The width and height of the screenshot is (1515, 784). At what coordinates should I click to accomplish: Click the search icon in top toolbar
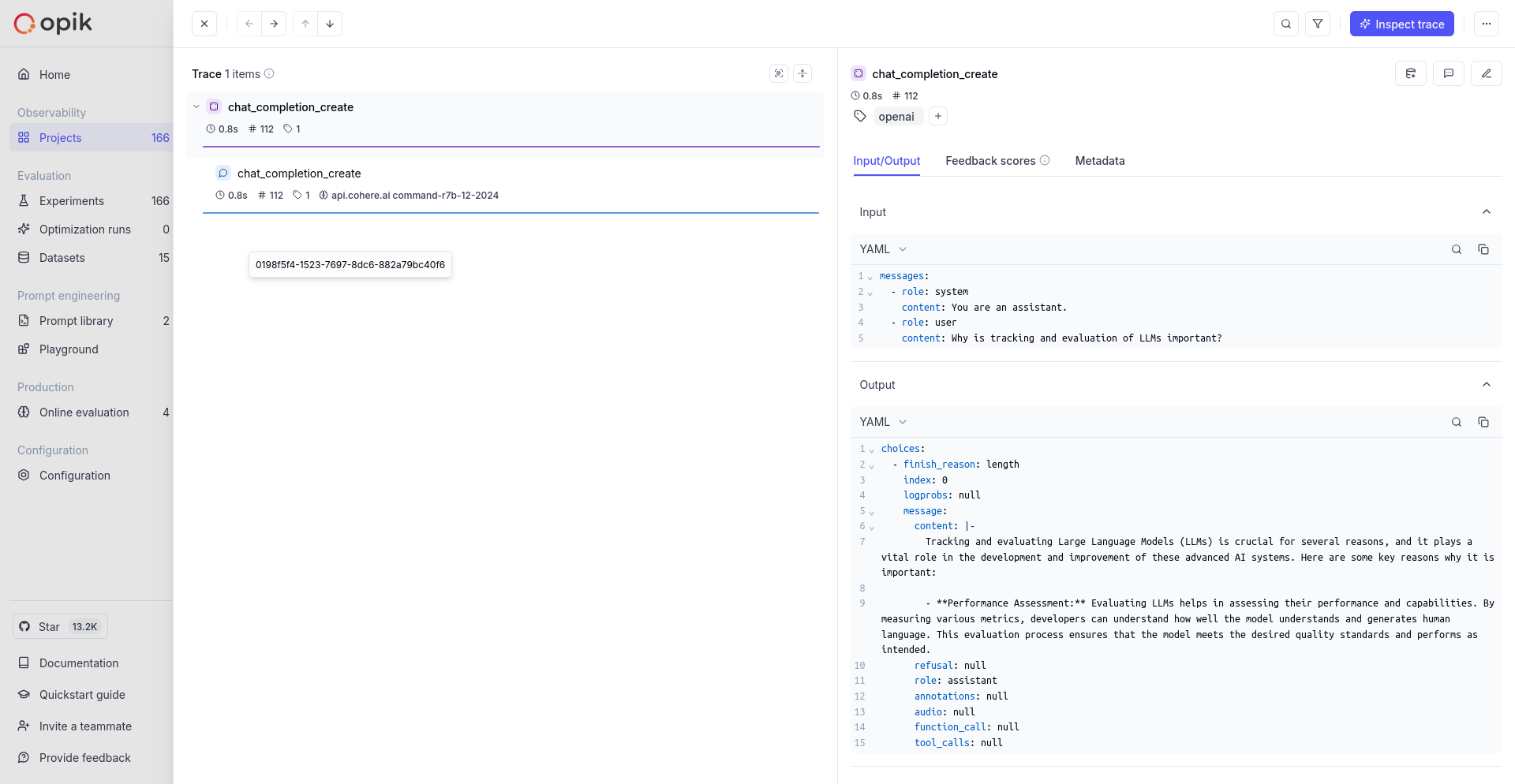point(1286,24)
